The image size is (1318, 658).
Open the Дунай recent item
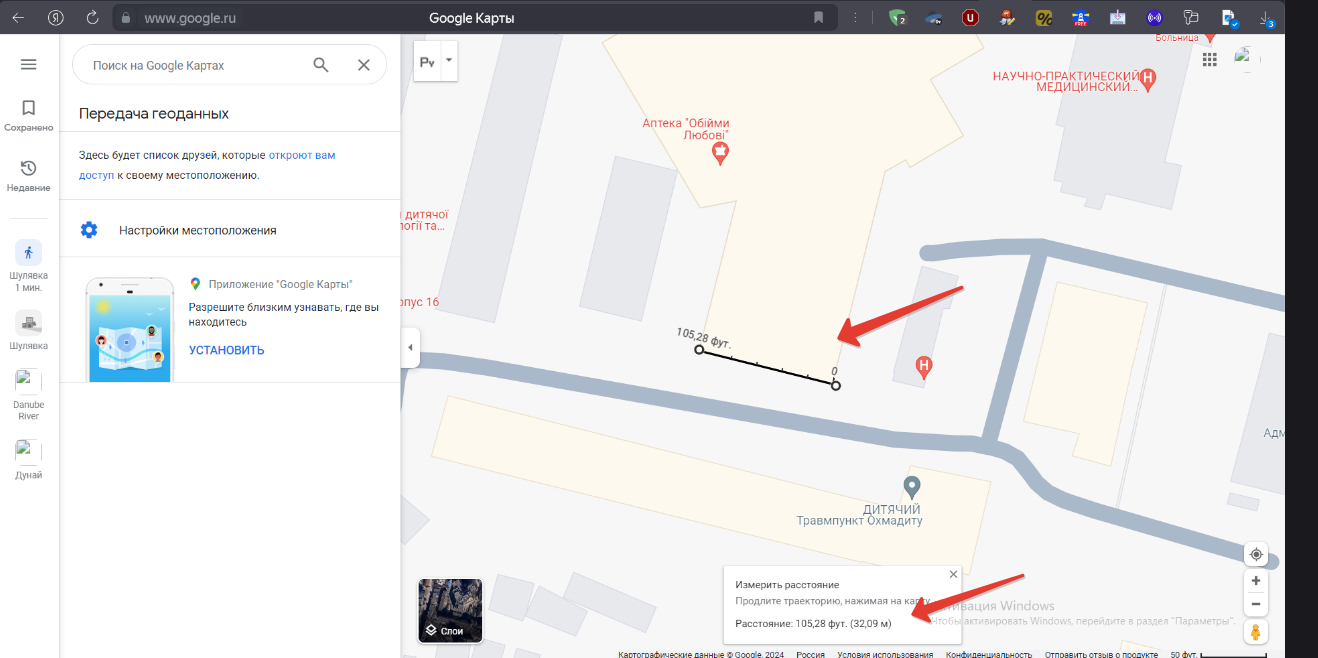[29, 460]
